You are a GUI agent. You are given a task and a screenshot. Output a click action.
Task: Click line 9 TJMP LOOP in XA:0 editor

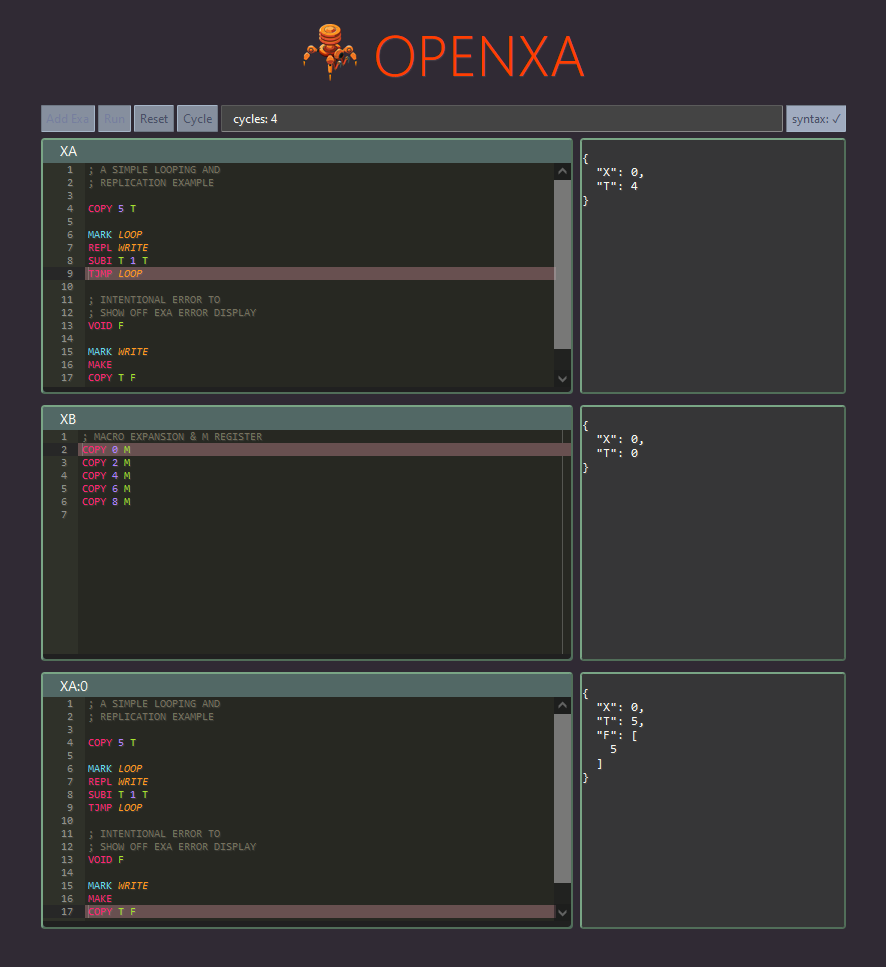click(x=115, y=807)
